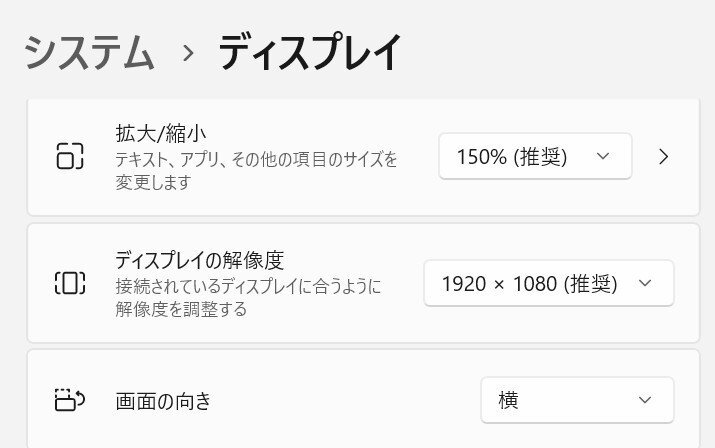This screenshot has width=715, height=448.
Task: Open the 150% (推奨) scale dropdown
Action: tap(535, 156)
